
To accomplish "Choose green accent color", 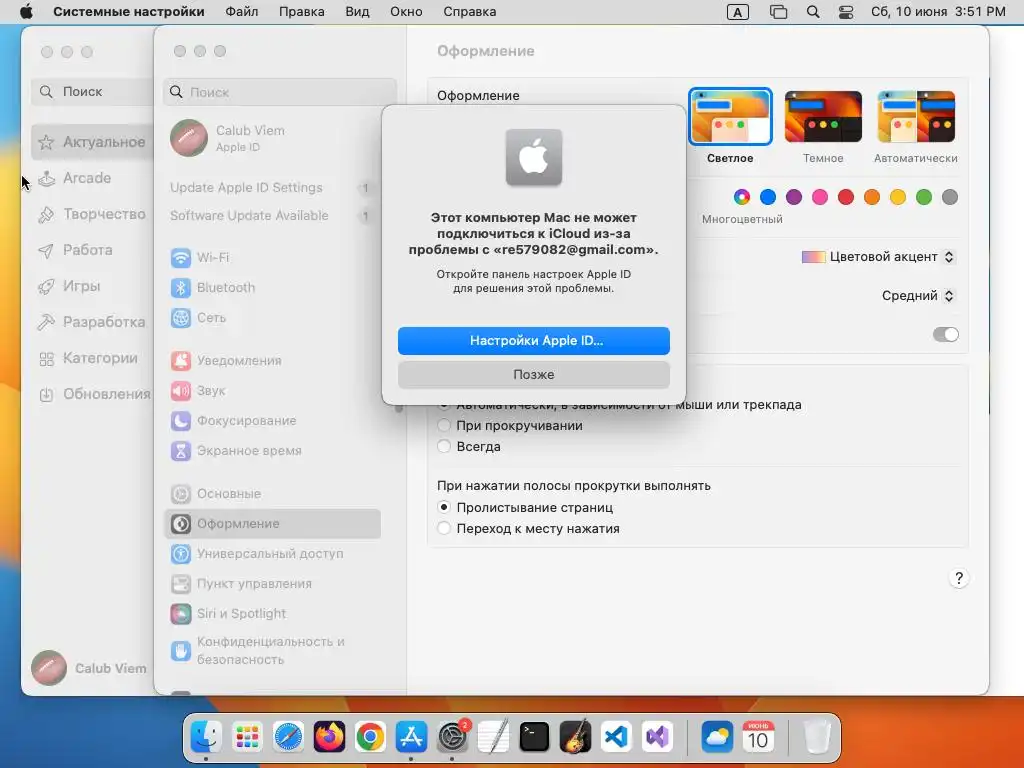I will [923, 197].
